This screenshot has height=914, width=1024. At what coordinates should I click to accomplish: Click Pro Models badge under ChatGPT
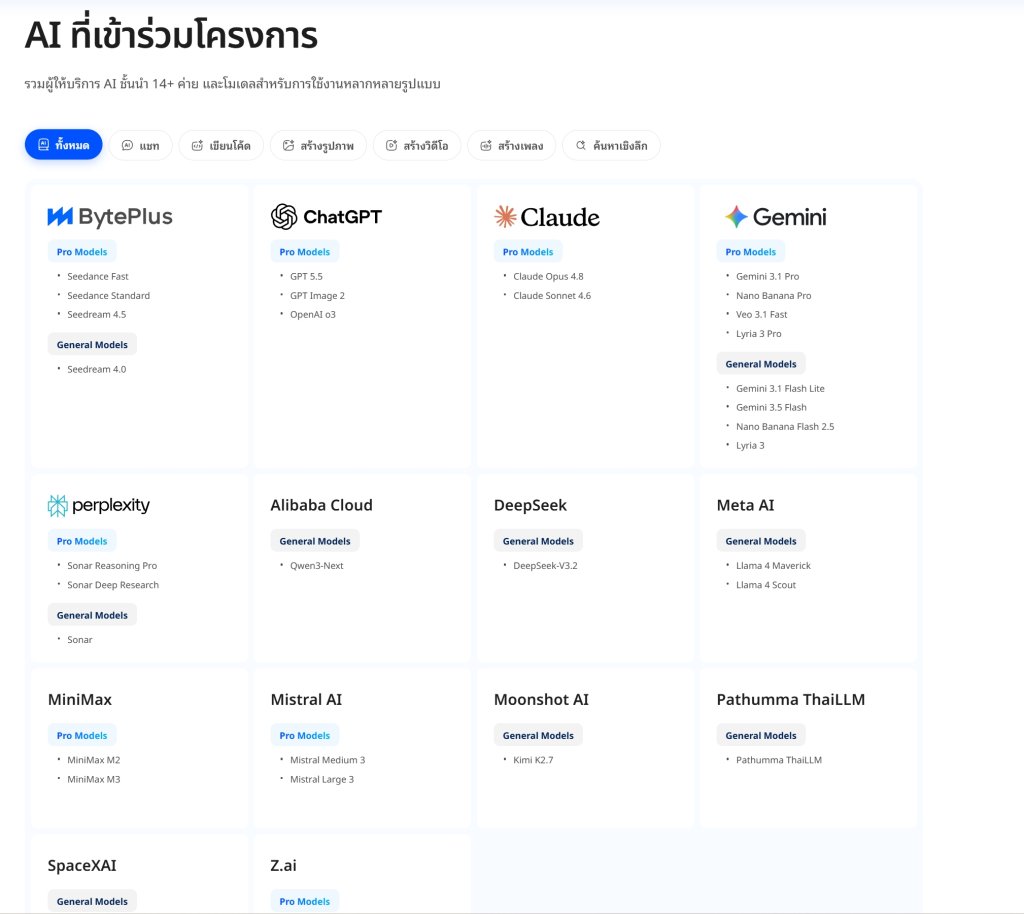tap(304, 252)
